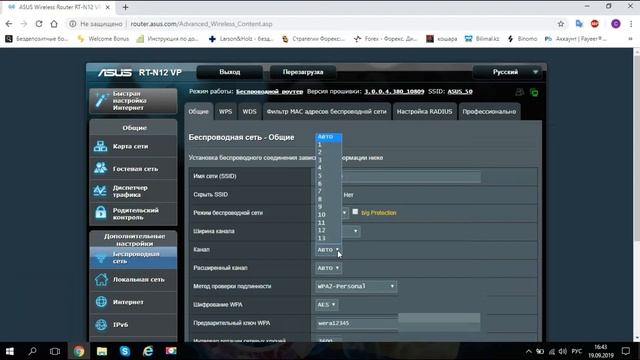
Task: Open Карта сети network map page
Action: 133,146
